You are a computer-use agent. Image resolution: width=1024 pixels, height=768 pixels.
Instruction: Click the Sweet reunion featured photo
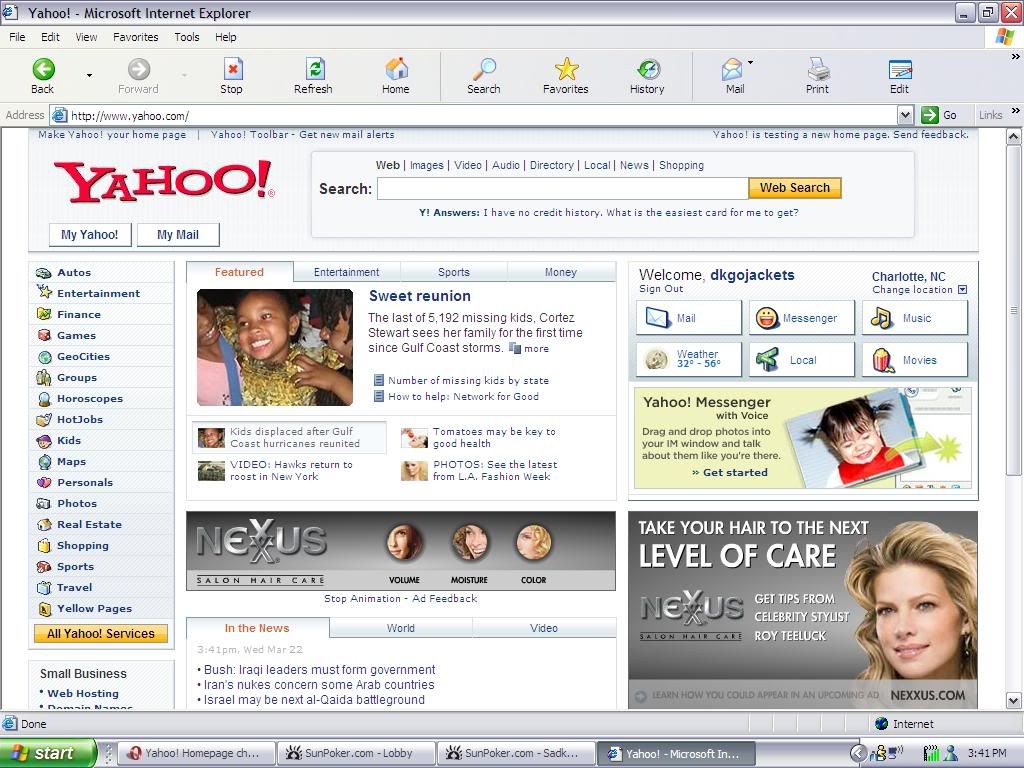click(x=275, y=347)
